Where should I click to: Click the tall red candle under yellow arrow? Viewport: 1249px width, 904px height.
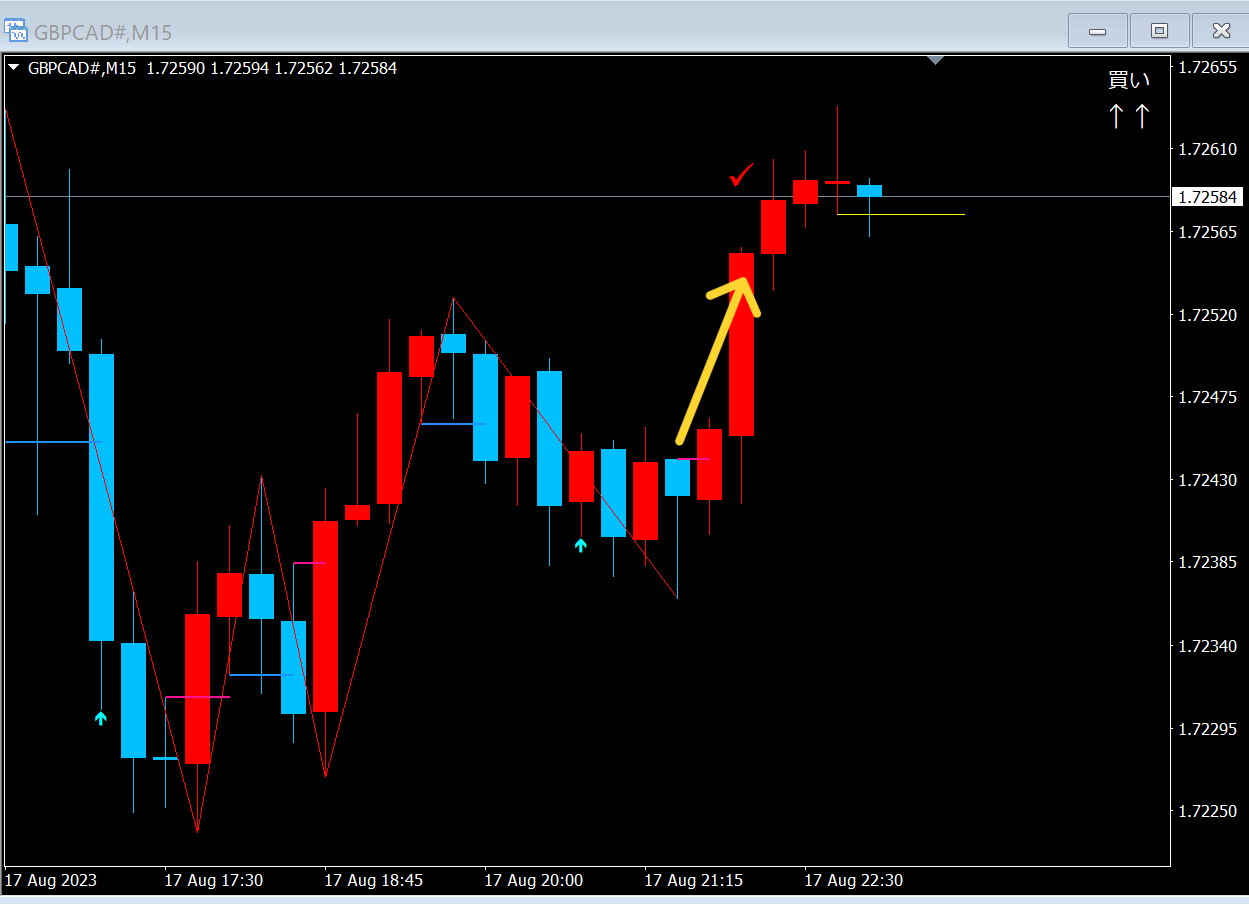741,344
